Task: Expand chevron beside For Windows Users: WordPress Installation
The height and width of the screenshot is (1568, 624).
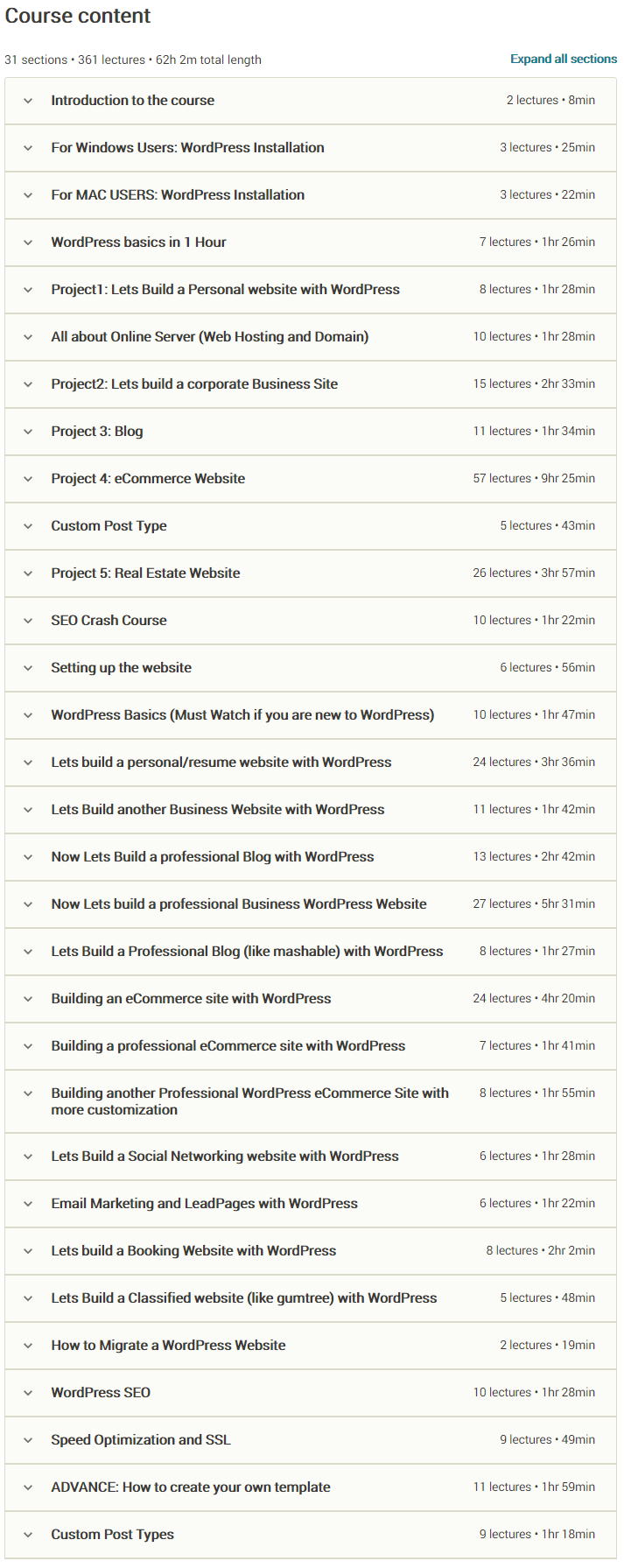Action: pyautogui.click(x=28, y=148)
